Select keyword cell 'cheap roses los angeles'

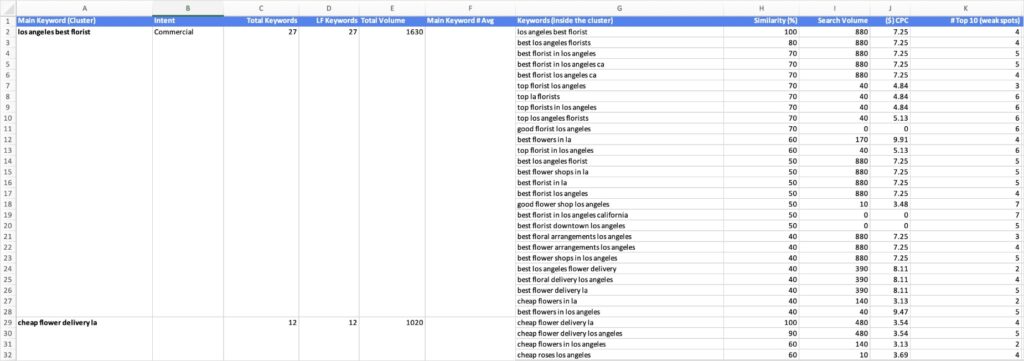[618, 355]
